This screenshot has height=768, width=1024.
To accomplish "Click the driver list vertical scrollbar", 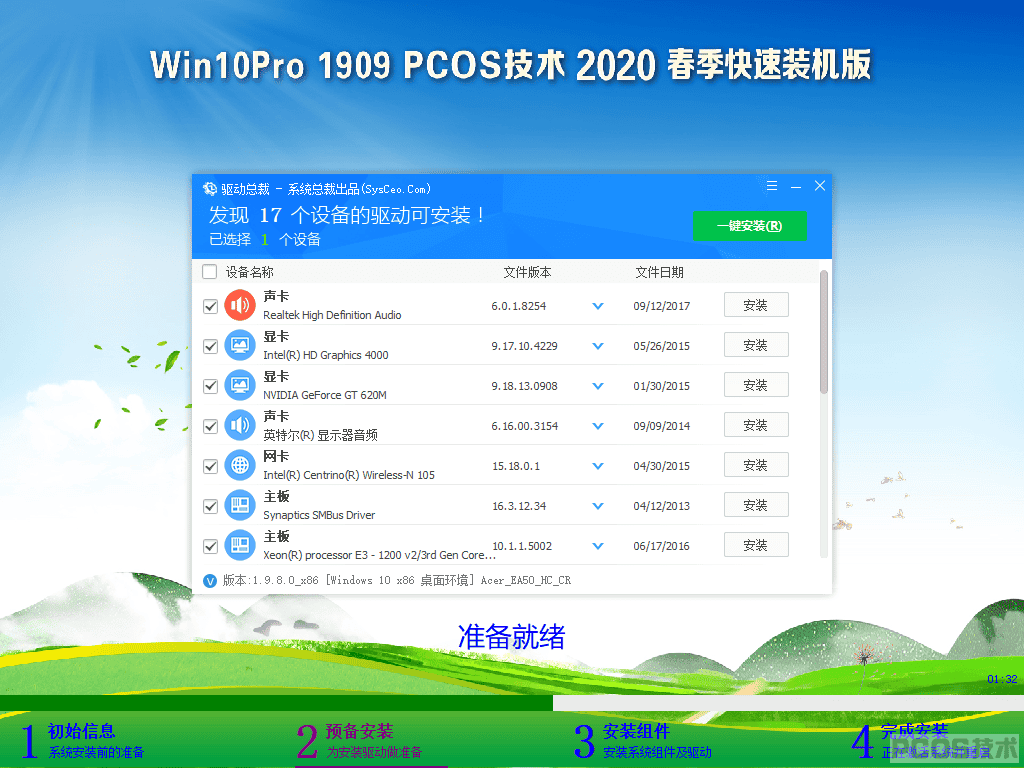I will click(x=824, y=332).
